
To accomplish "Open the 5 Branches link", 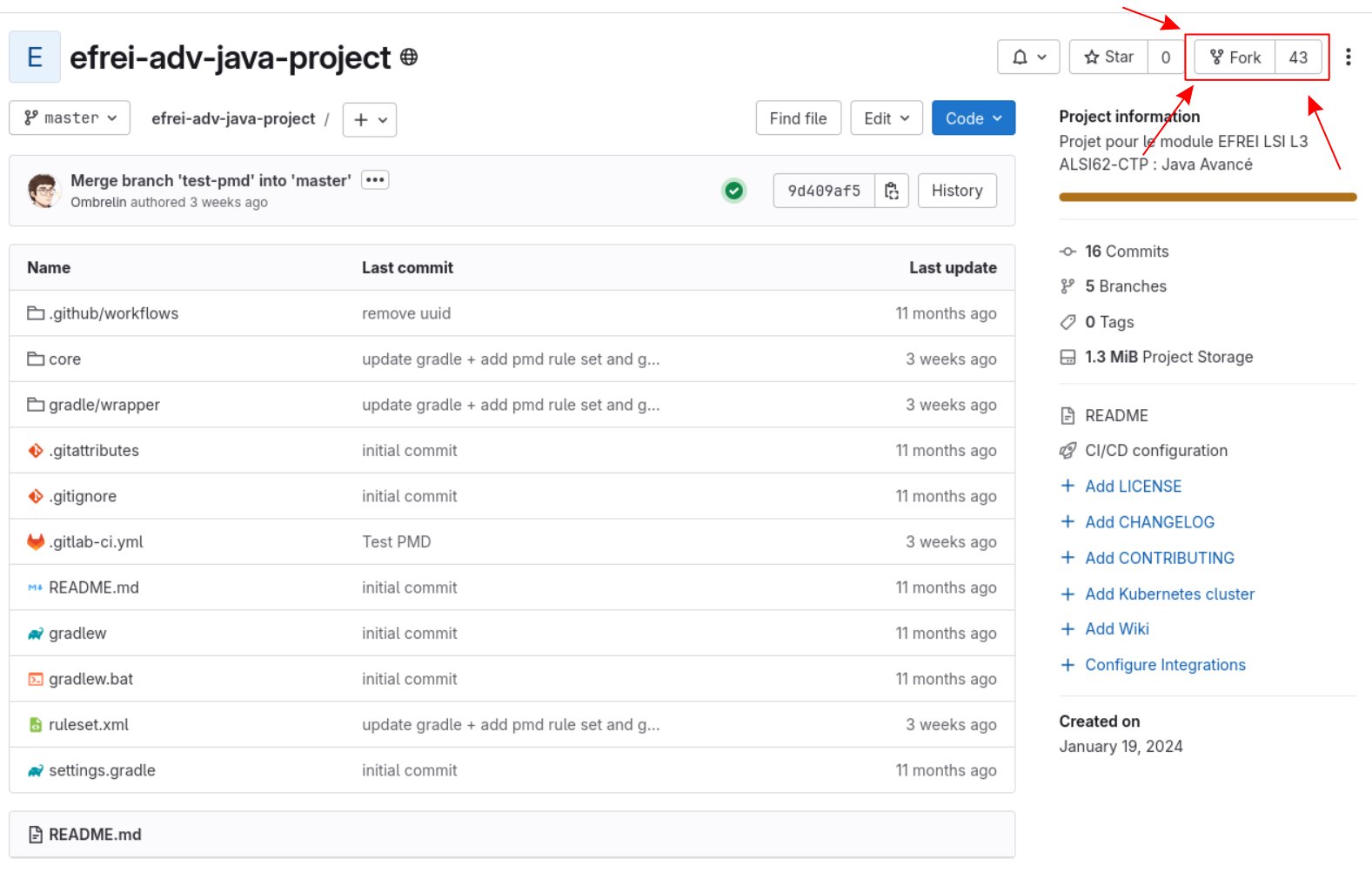I will point(1126,286).
